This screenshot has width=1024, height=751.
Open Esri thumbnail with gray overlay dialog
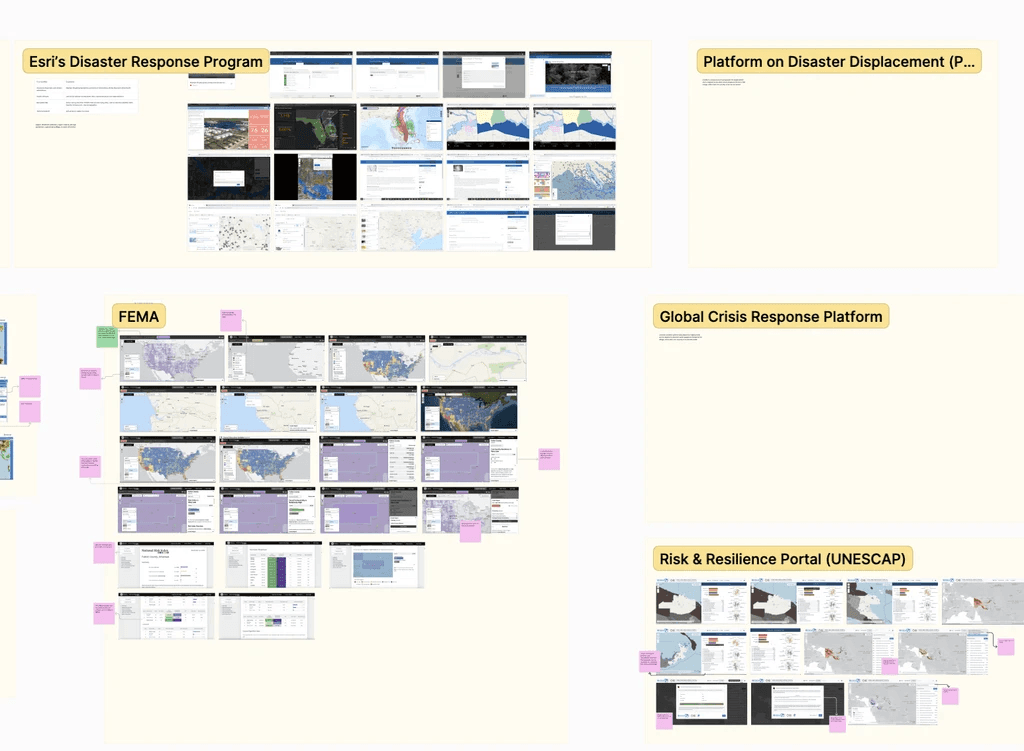coord(484,75)
